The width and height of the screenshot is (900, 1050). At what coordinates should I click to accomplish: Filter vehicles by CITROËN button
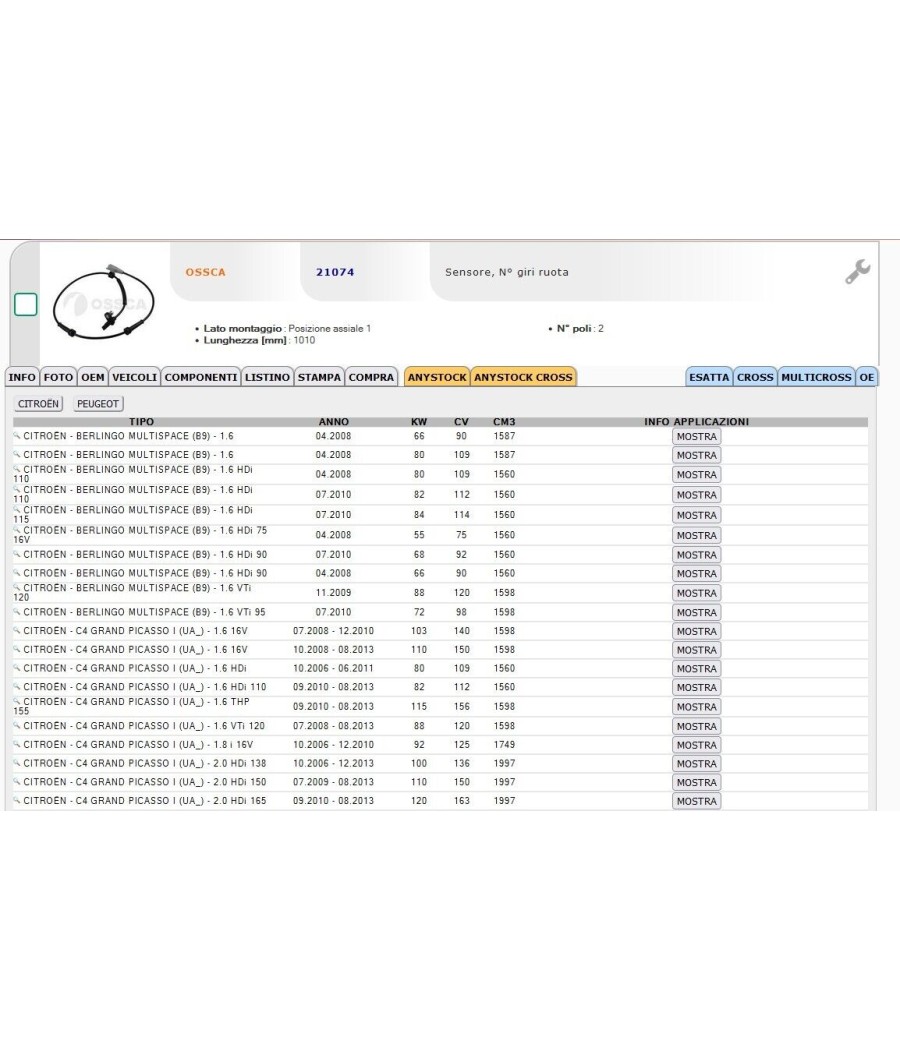(38, 404)
